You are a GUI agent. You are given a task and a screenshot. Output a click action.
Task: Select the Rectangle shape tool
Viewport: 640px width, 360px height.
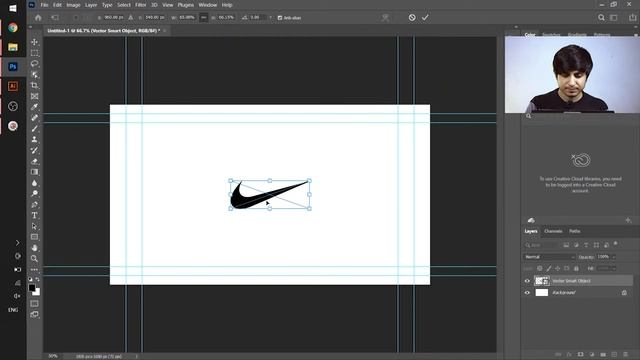coord(34,237)
